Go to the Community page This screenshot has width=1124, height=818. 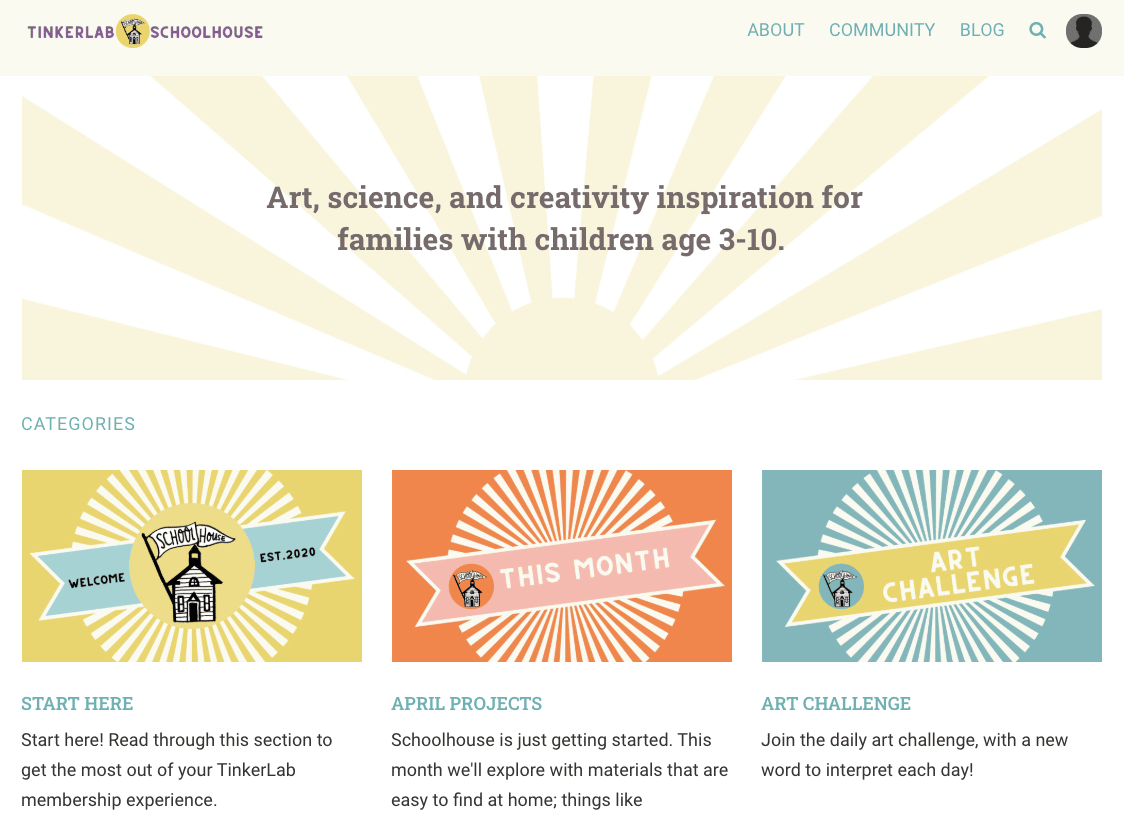click(882, 30)
